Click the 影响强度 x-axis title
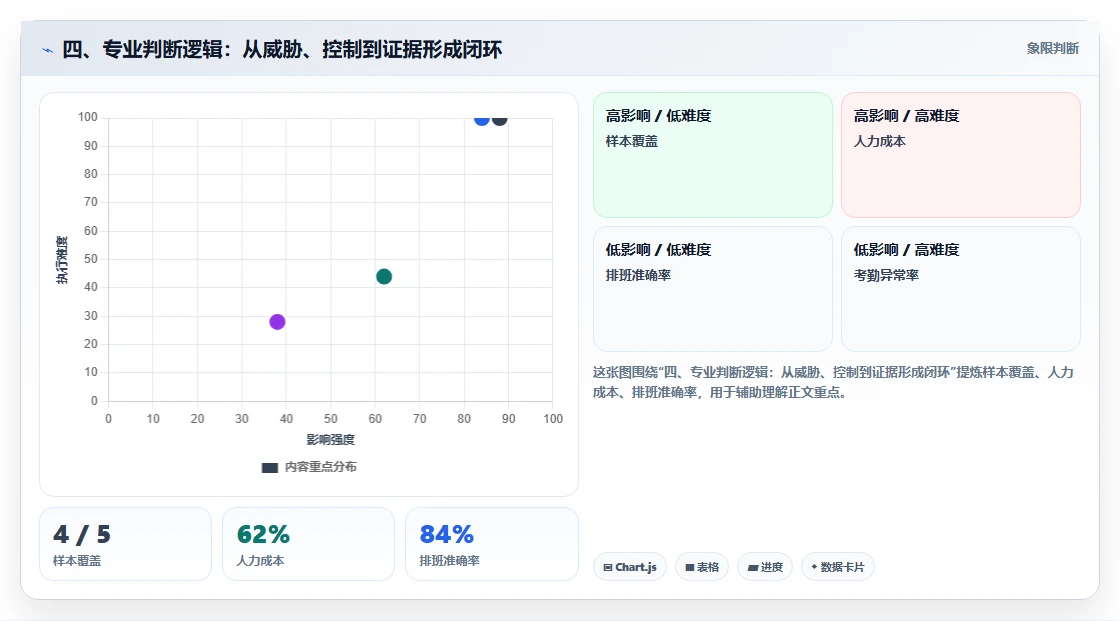 [331, 440]
